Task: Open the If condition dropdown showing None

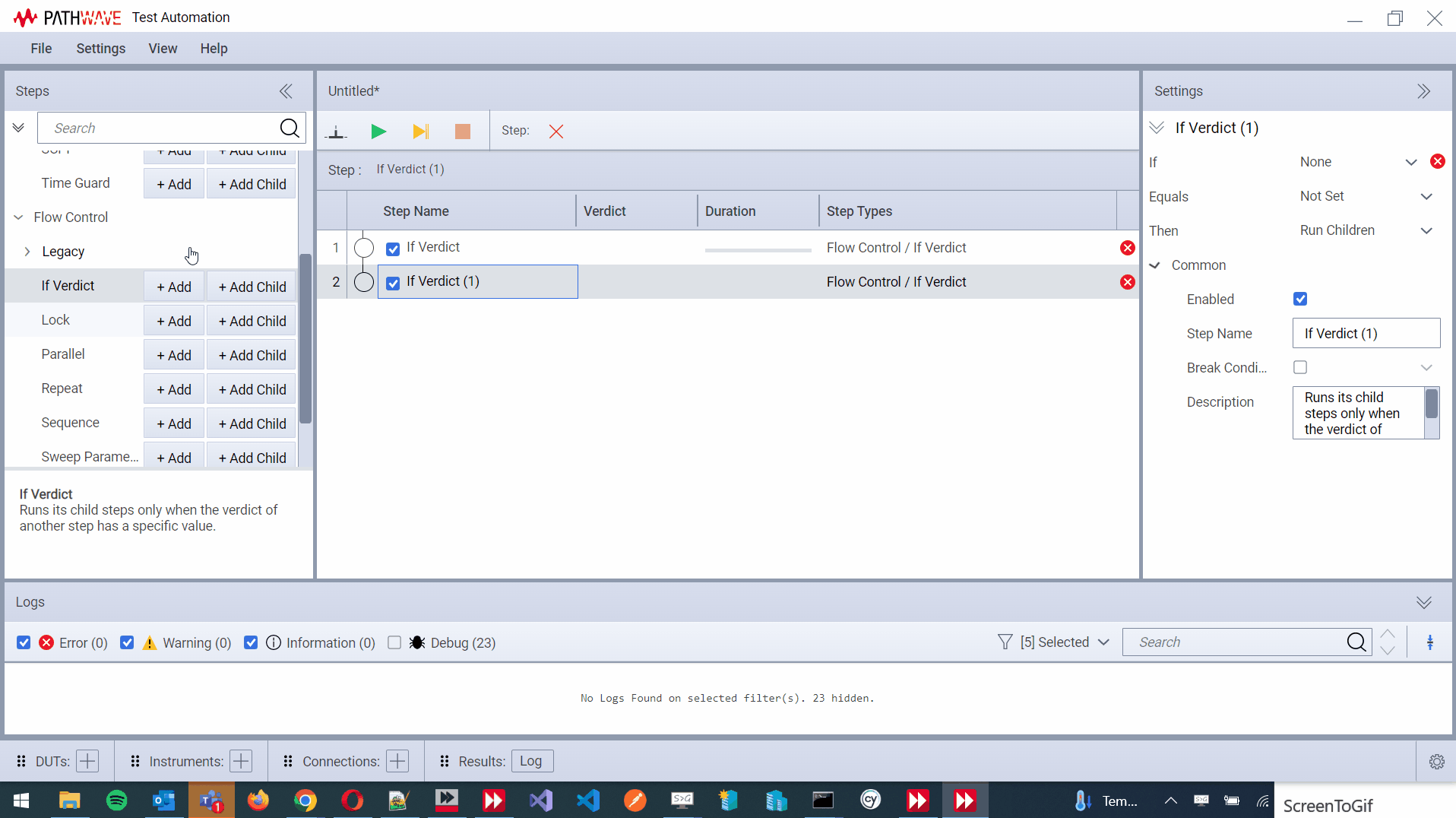Action: (x=1411, y=161)
